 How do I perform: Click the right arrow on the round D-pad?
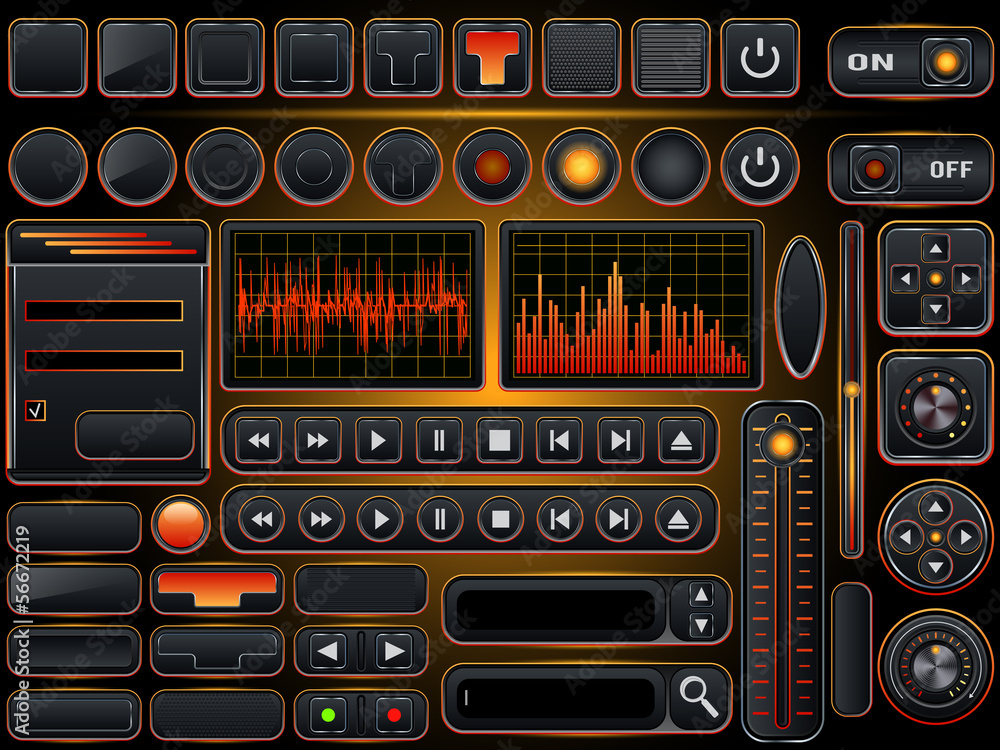(x=966, y=537)
